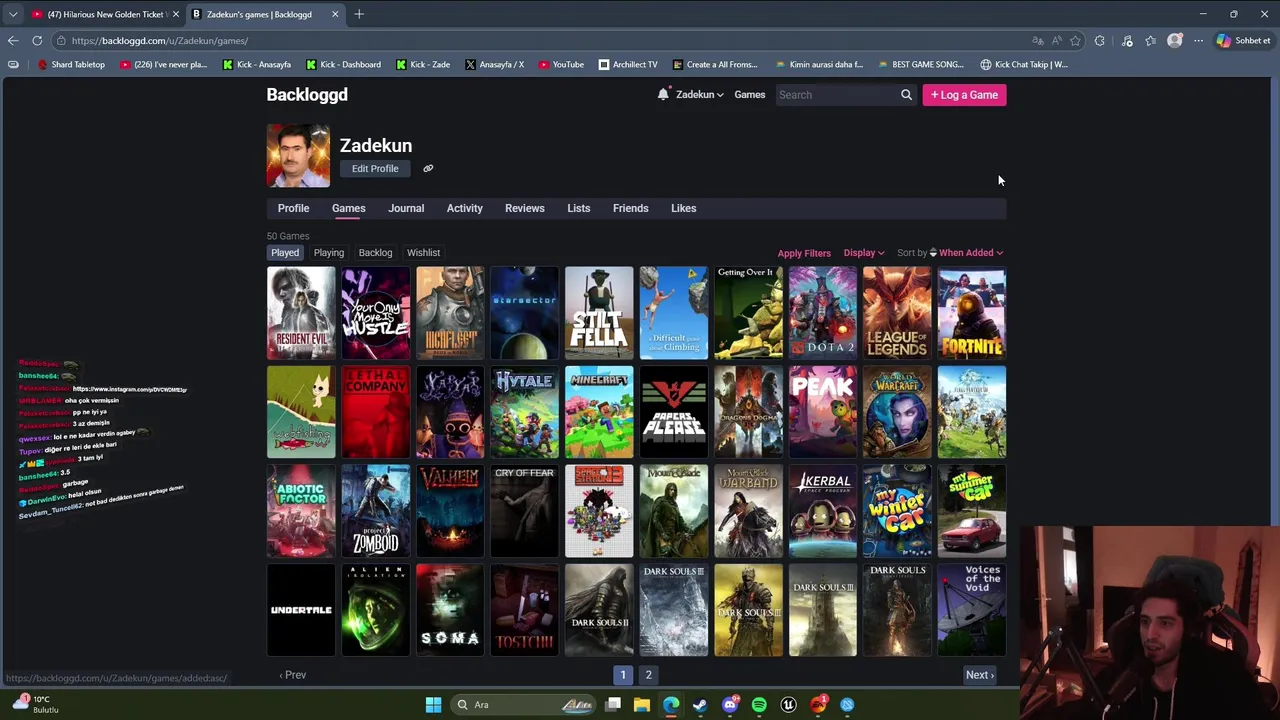Open browser settings ellipsis menu

pos(1198,41)
